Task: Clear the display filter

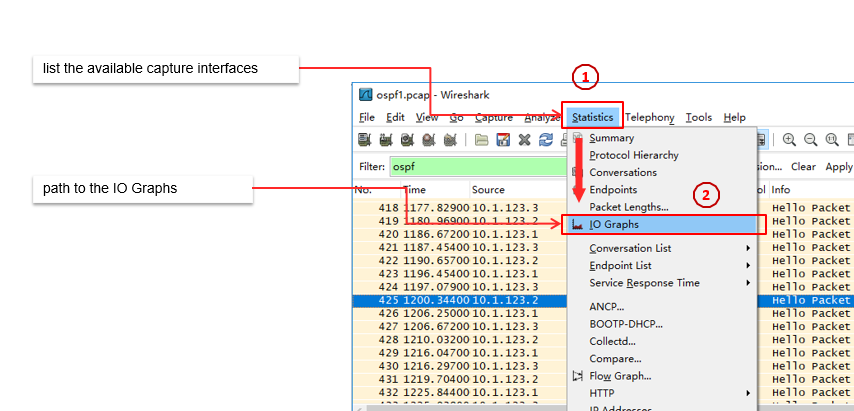Action: pos(803,167)
